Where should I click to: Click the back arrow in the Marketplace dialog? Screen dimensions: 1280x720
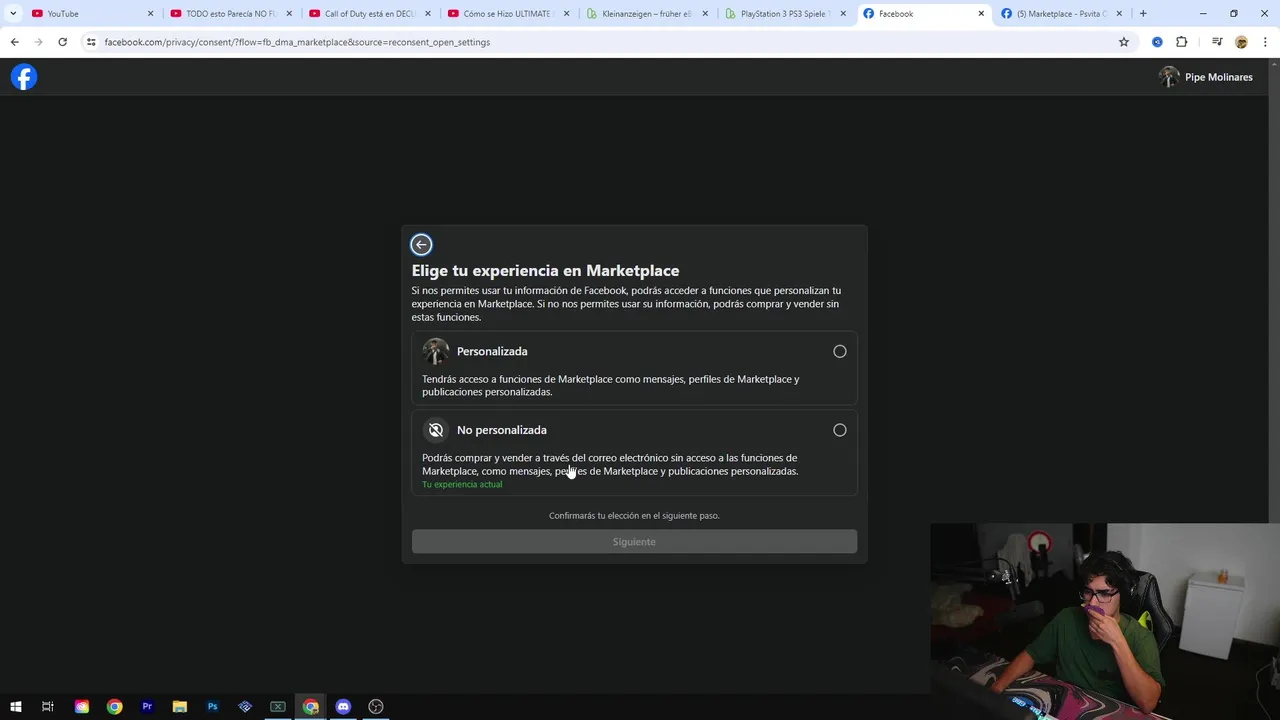coord(421,244)
